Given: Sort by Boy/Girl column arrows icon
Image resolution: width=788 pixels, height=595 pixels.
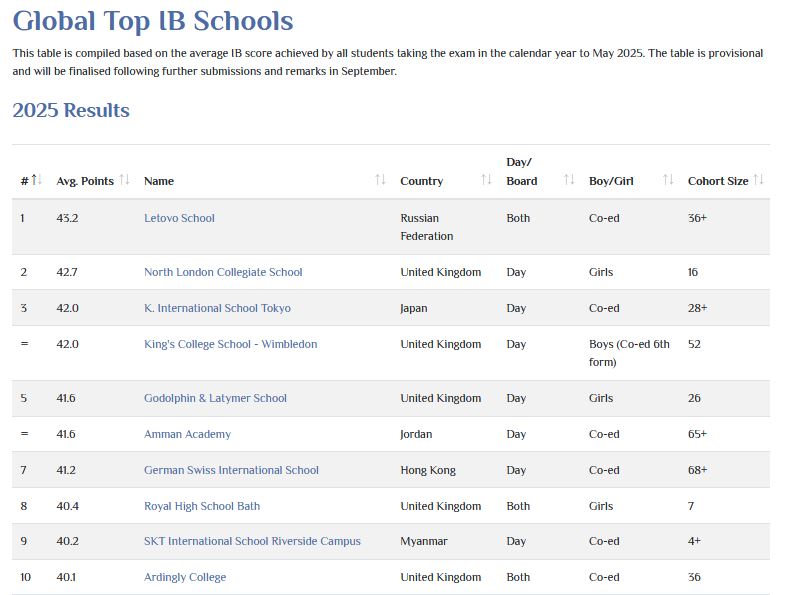Looking at the screenshot, I should [x=668, y=180].
